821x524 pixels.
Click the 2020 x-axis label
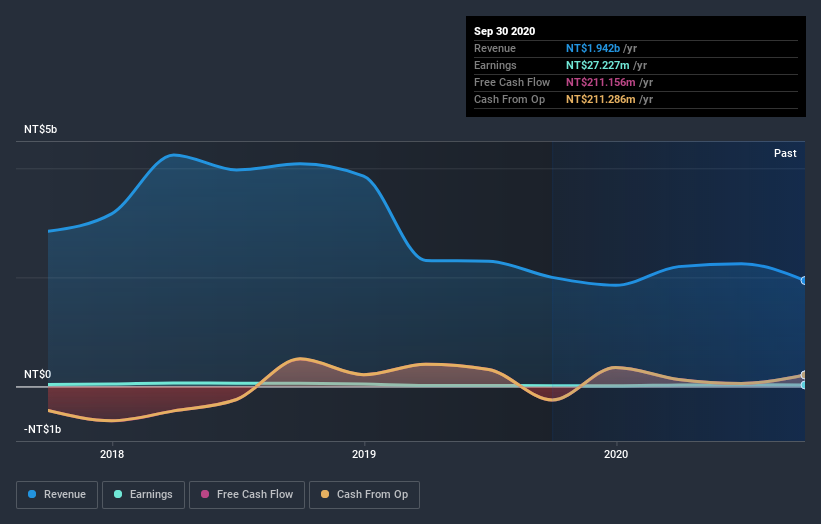(x=616, y=454)
